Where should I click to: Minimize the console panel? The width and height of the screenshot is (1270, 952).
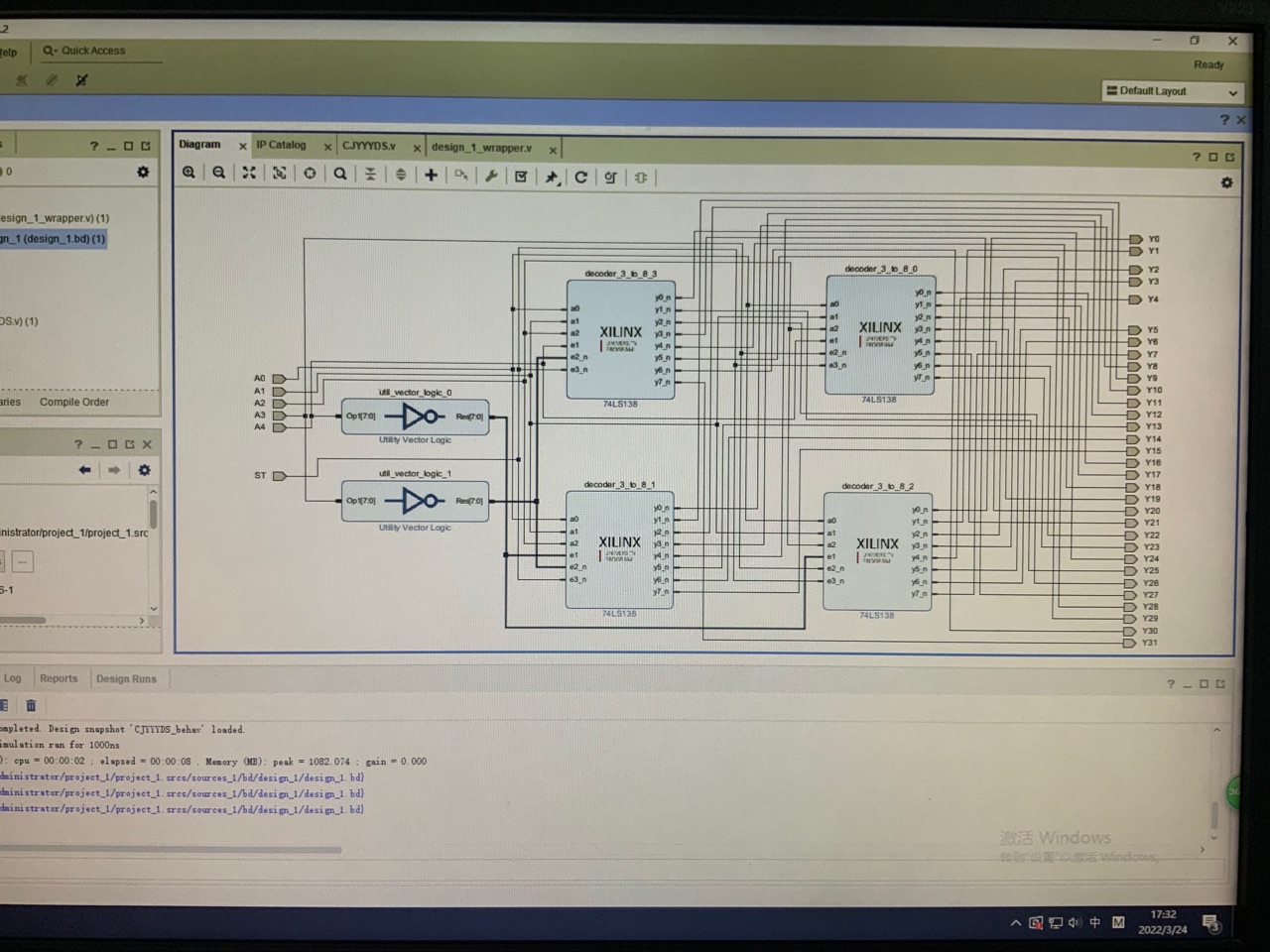1188,685
